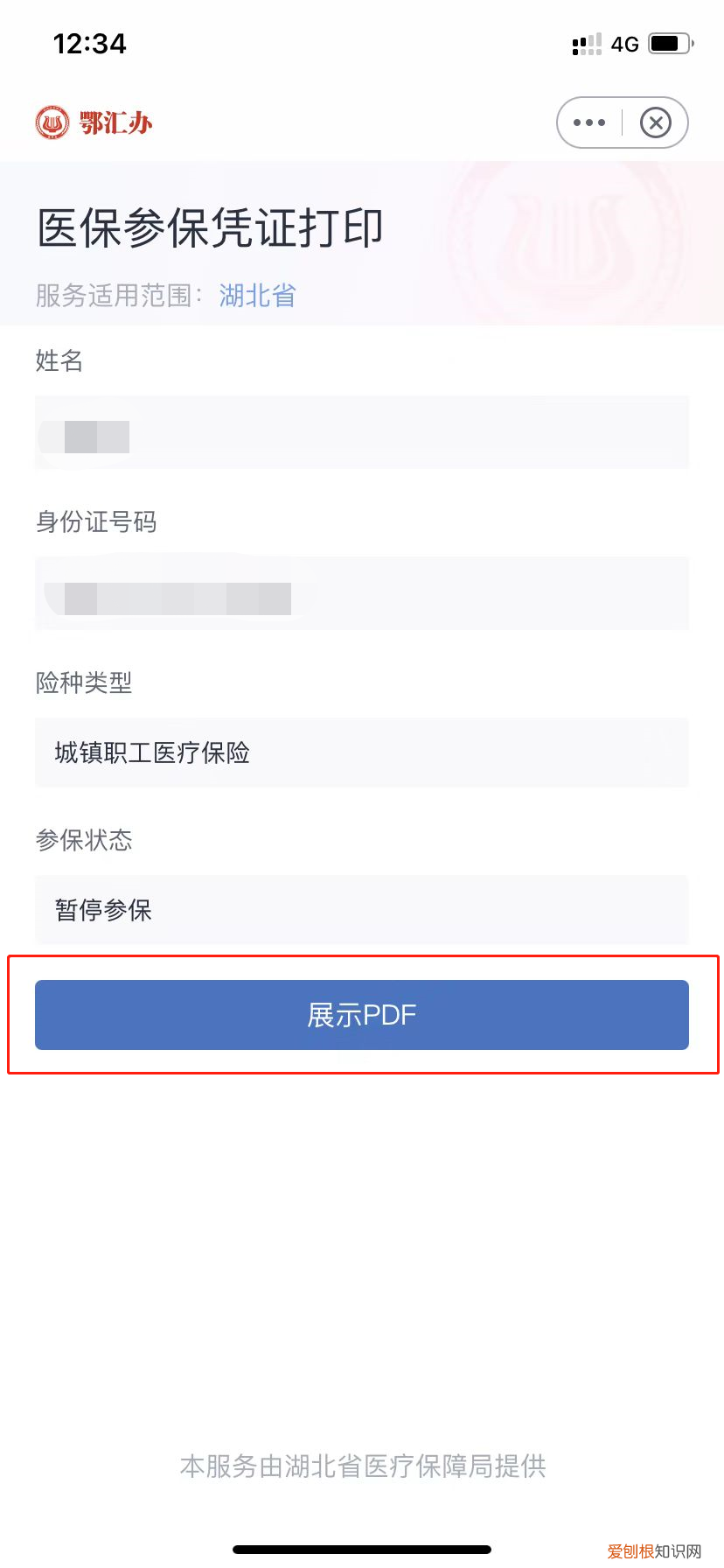
Task: Click the 爱创根知识网 watermark link
Action: pyautogui.click(x=651, y=1550)
